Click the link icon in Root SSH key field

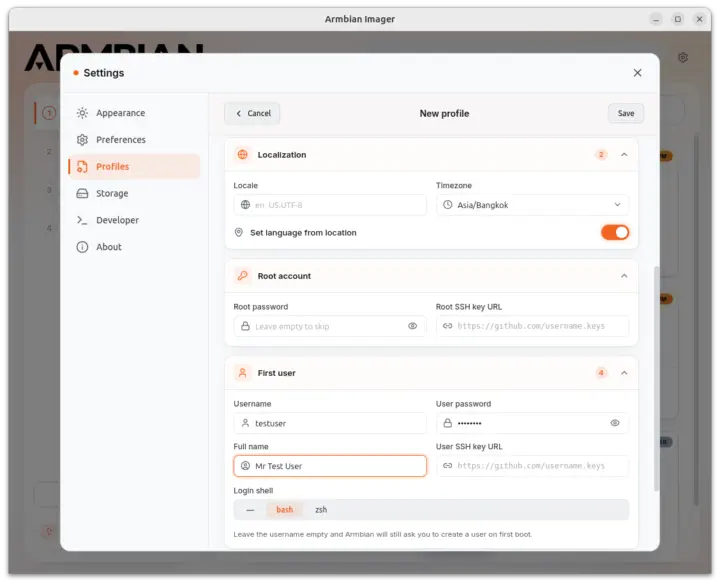(448, 326)
